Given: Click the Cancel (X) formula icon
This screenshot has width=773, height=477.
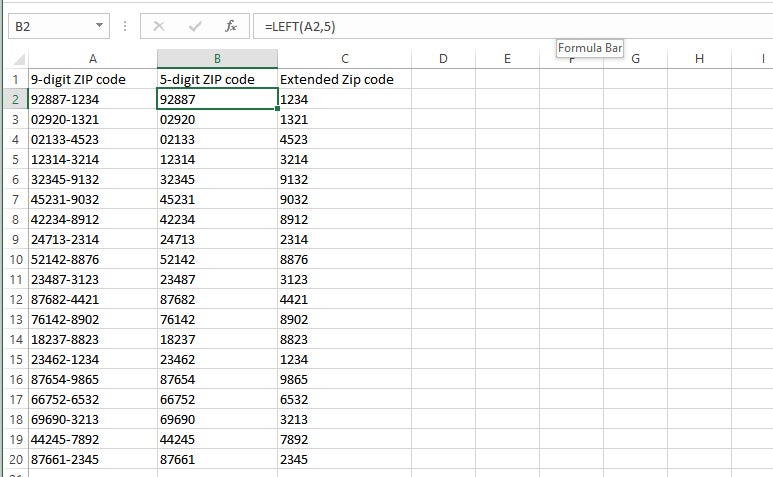Looking at the screenshot, I should (x=159, y=26).
